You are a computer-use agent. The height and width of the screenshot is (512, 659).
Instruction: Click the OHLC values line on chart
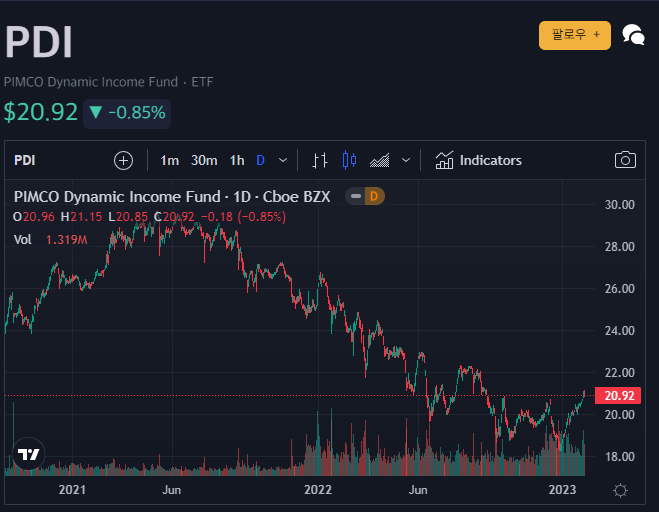point(149,217)
